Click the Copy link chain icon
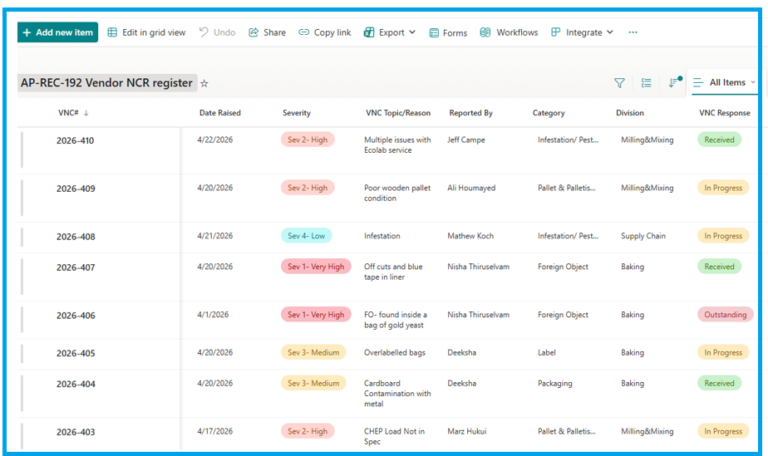The height and width of the screenshot is (456, 768). 304,32
